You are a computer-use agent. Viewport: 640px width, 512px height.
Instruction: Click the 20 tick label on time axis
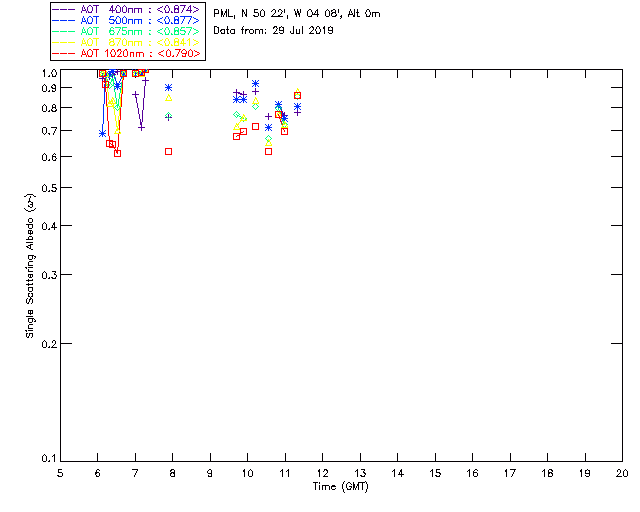[x=622, y=472]
